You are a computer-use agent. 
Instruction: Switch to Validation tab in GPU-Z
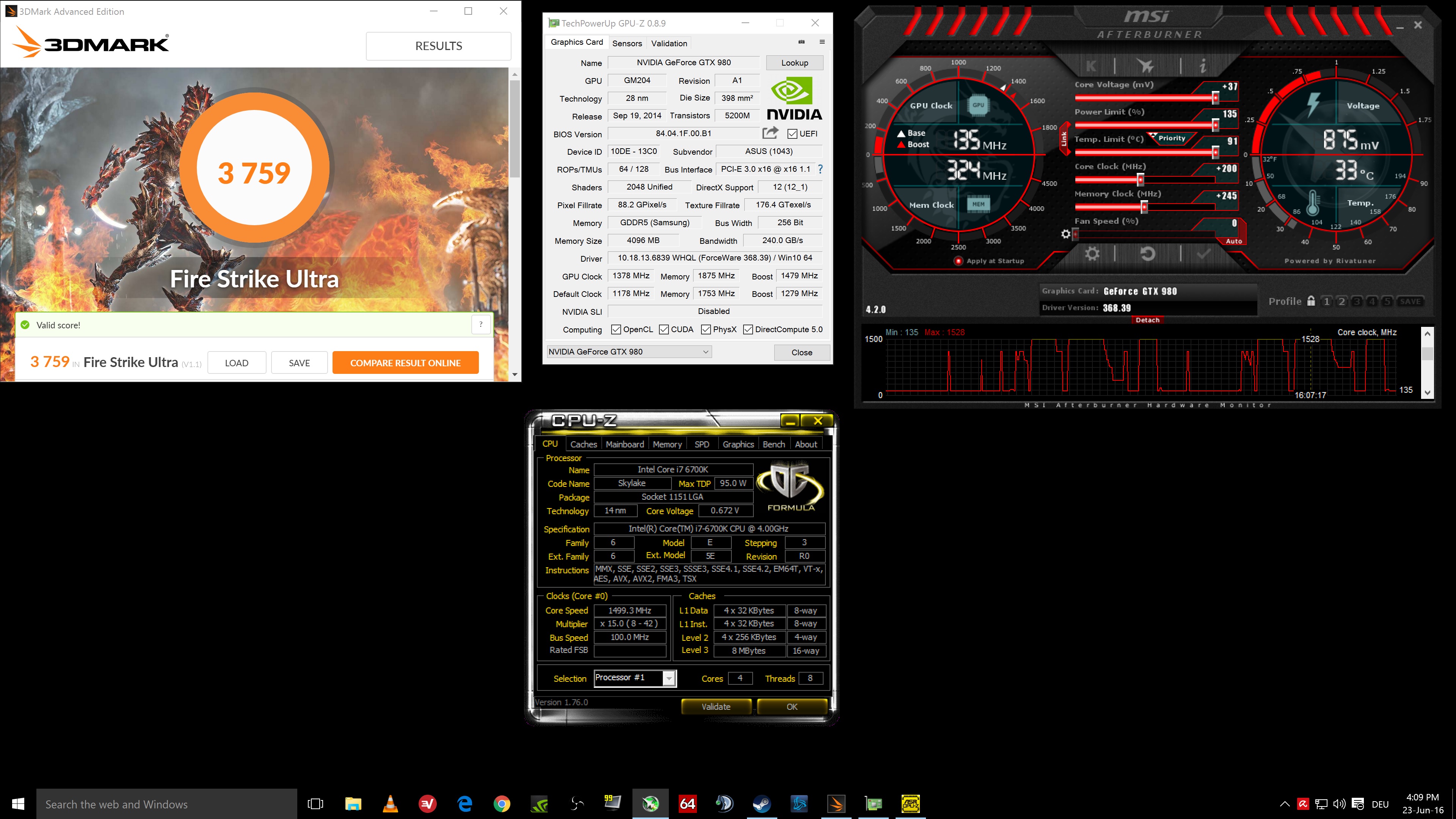[x=669, y=43]
